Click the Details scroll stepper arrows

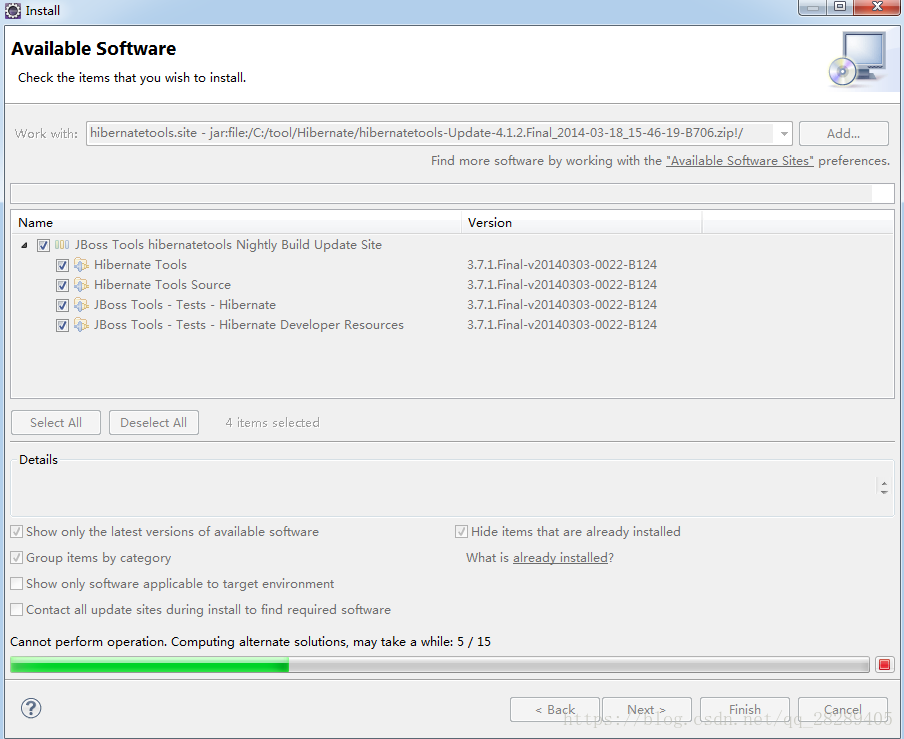(884, 487)
